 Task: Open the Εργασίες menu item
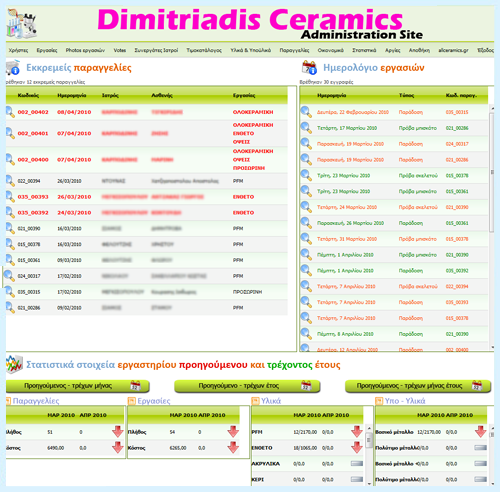[x=47, y=50]
